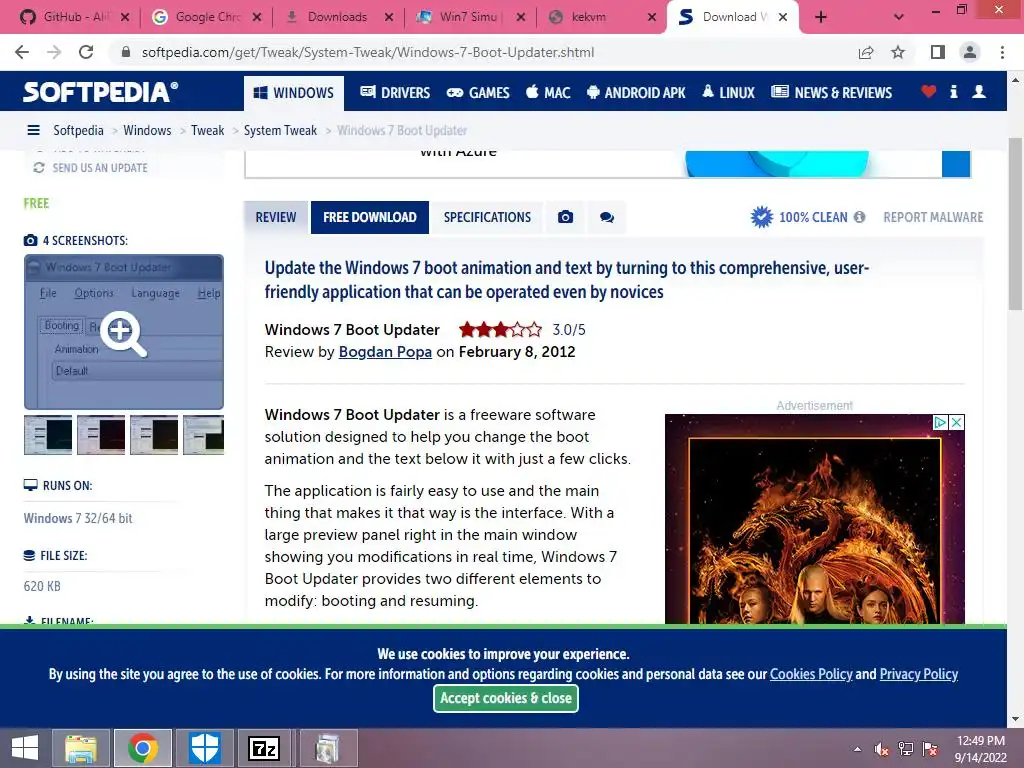Go back using the browser back arrow

pyautogui.click(x=22, y=52)
